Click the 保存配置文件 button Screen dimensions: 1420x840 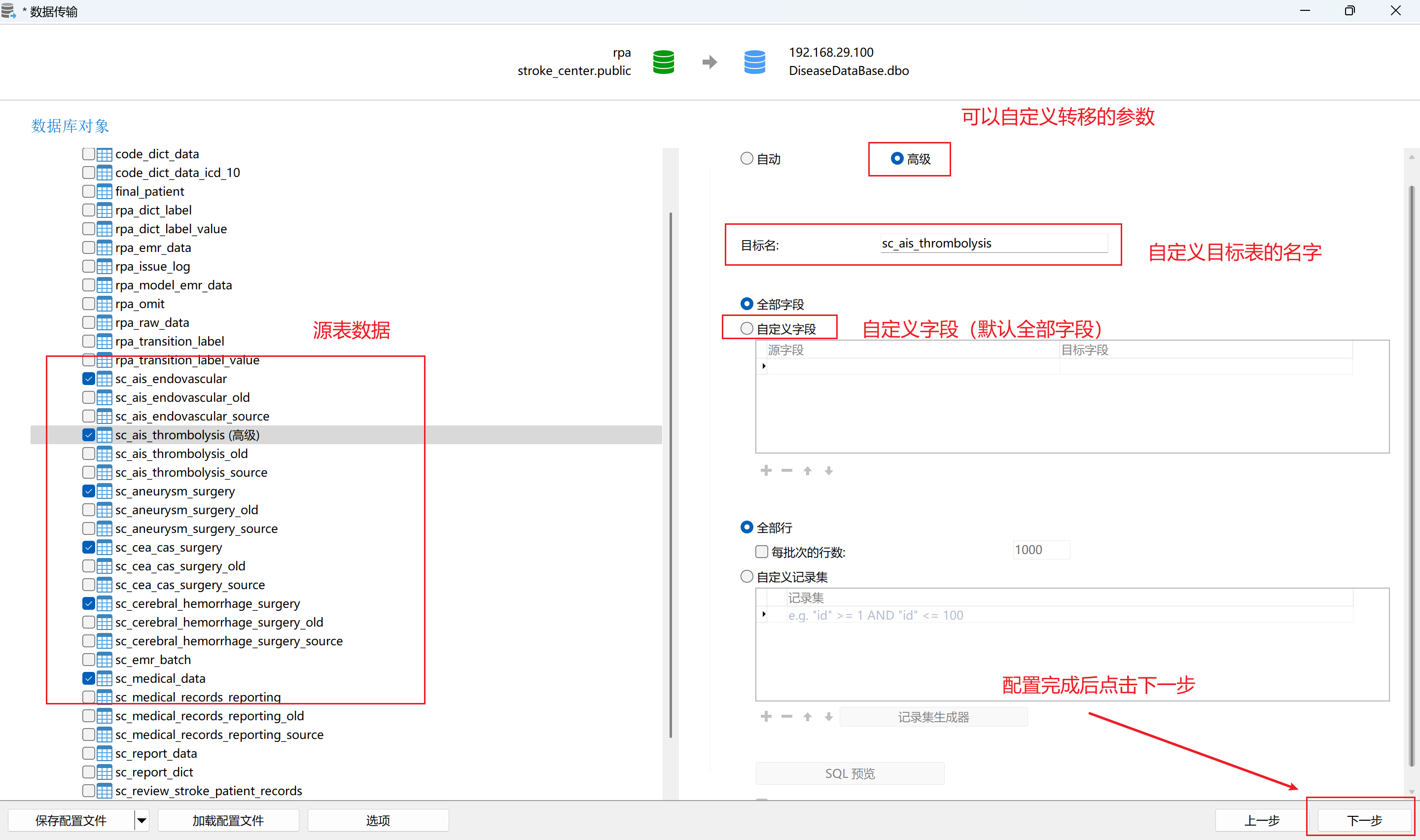pyautogui.click(x=71, y=820)
